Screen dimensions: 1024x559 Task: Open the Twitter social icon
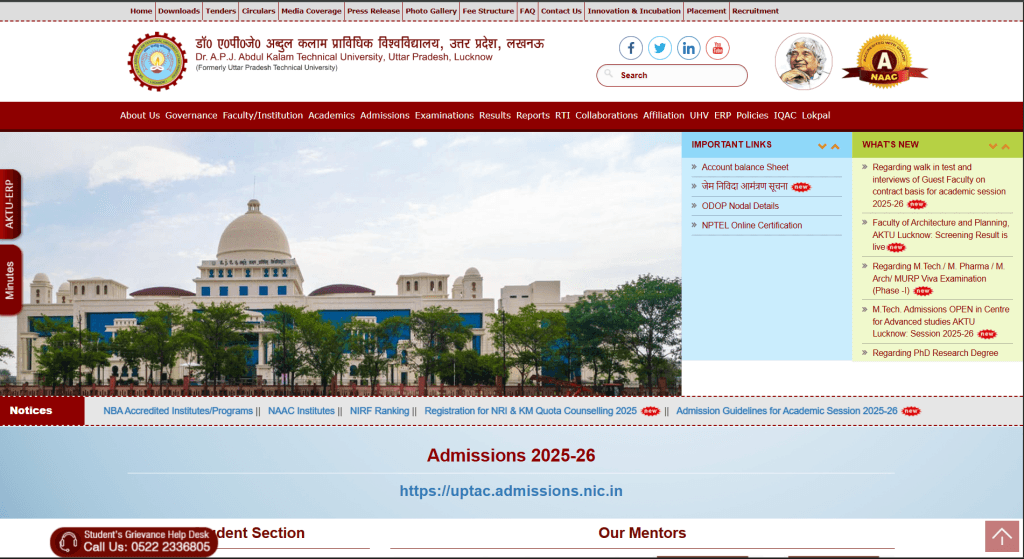click(x=660, y=48)
